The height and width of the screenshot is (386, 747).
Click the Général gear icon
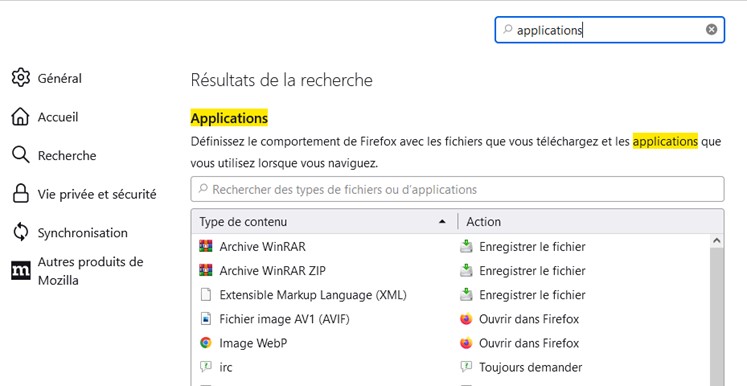(20, 78)
